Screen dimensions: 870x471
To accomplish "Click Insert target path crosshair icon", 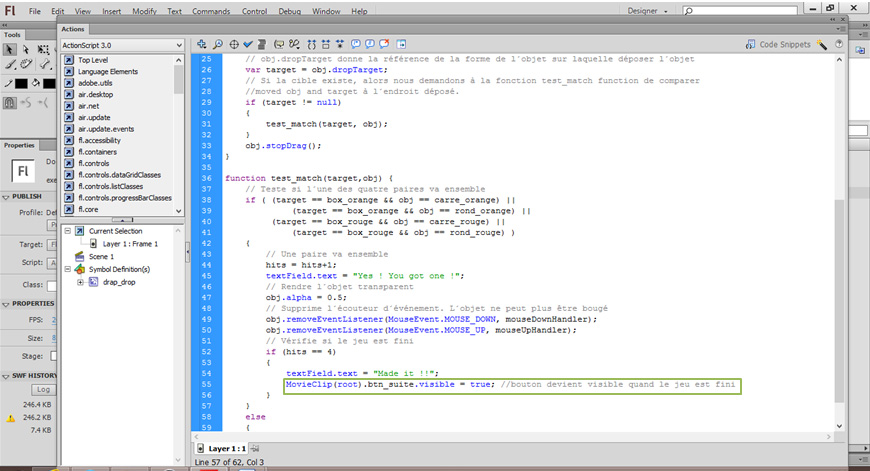I will tap(233, 45).
